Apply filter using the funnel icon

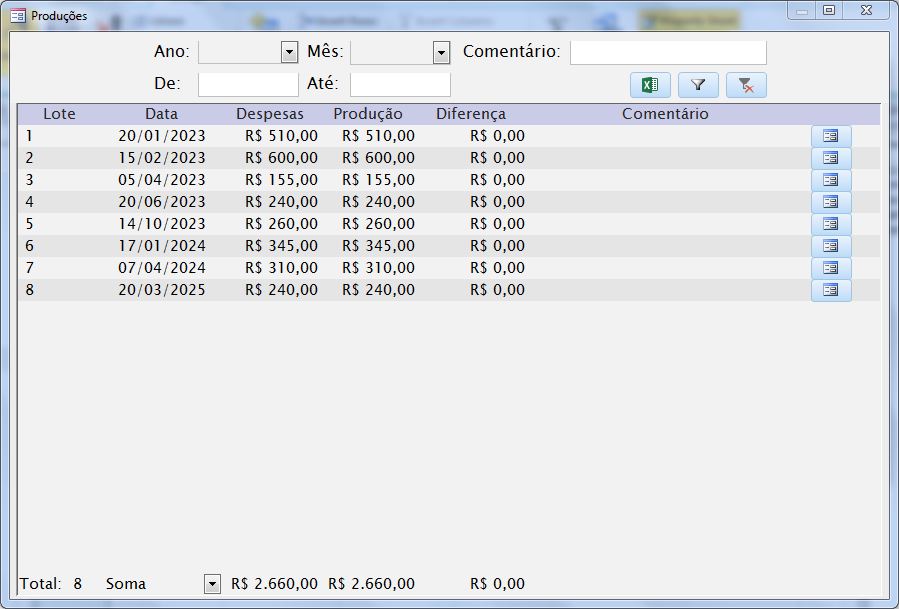point(698,85)
